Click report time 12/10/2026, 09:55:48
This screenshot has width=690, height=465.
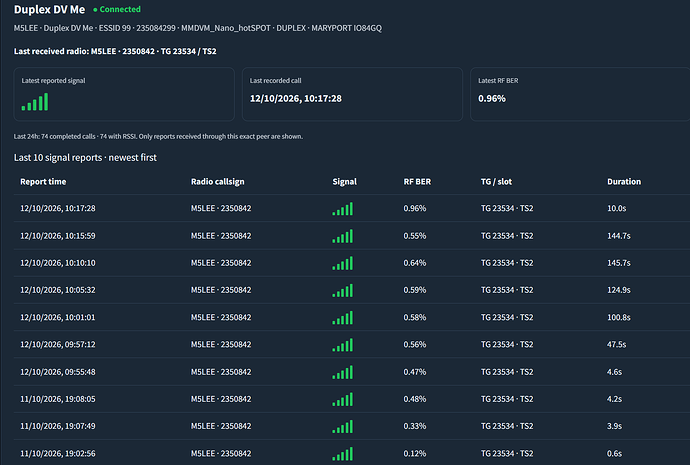point(58,372)
